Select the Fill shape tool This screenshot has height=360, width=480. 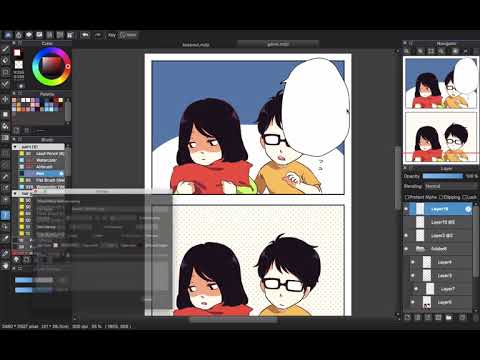coord(5,114)
